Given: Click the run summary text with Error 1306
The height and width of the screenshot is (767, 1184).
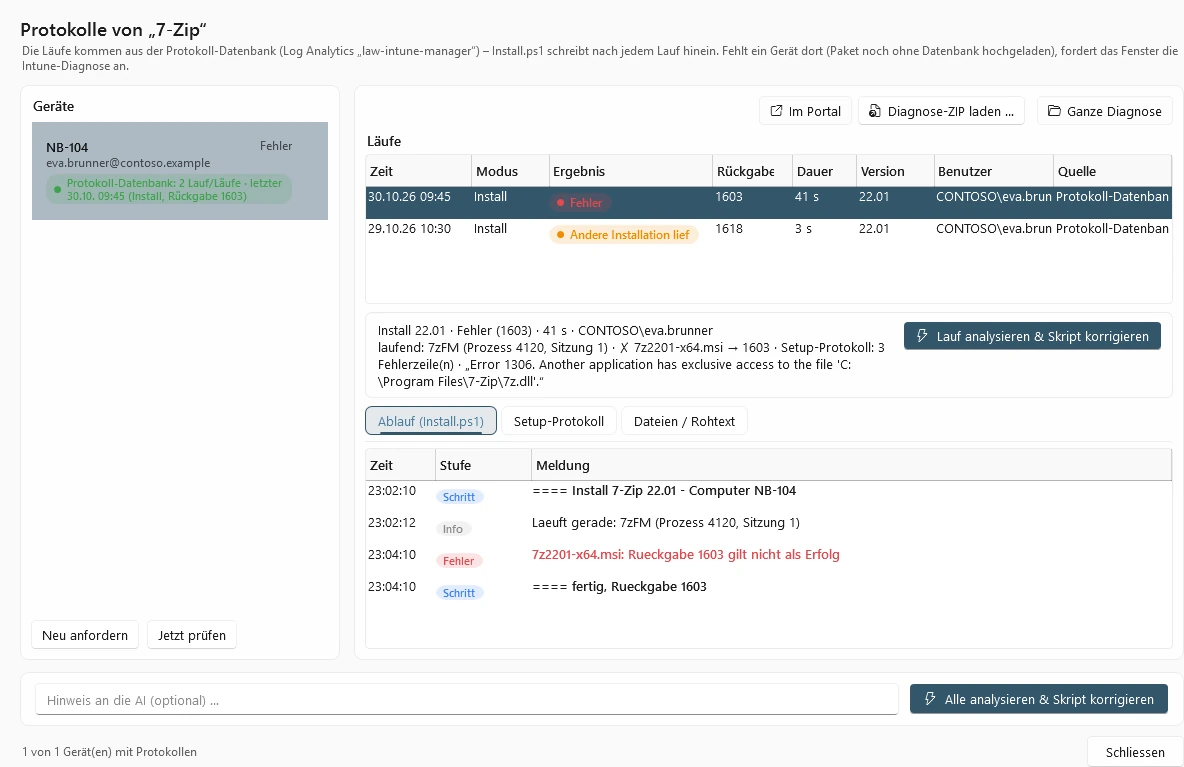Looking at the screenshot, I should tap(631, 356).
